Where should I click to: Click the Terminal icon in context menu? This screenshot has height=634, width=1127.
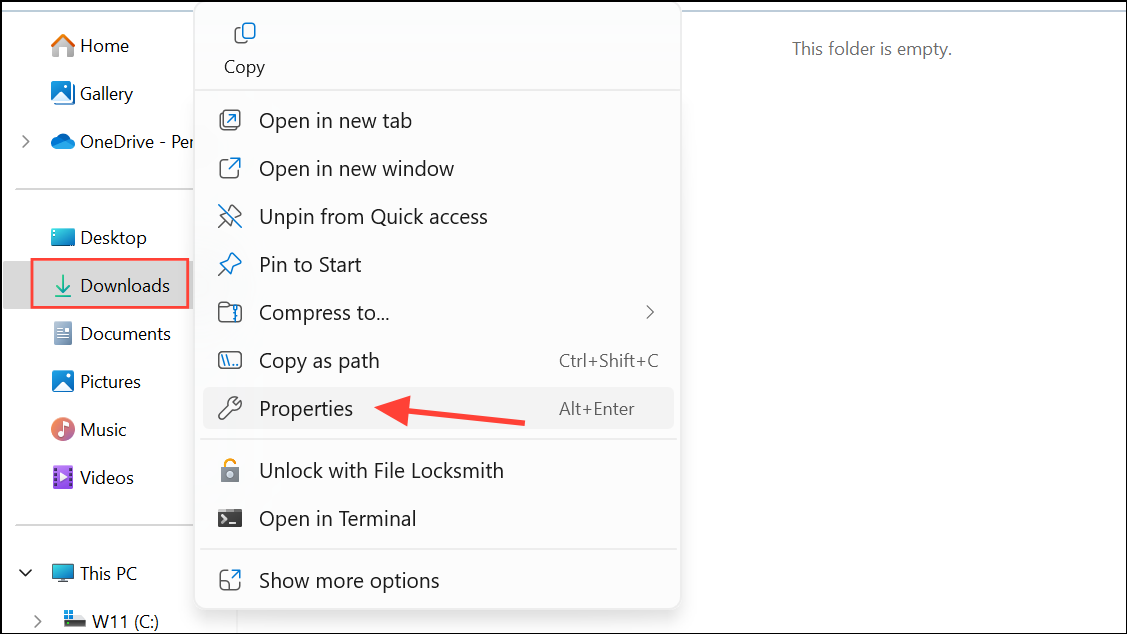pos(230,518)
